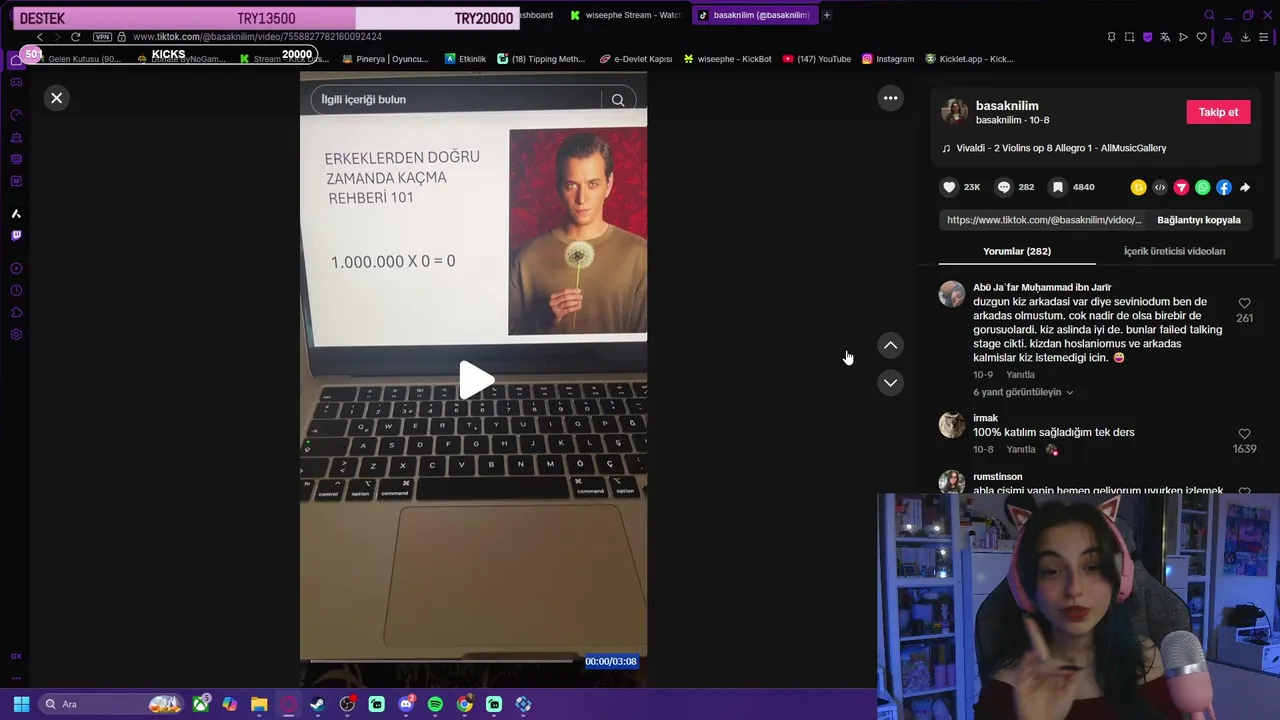
Task: Click the search icon in İlgili içeriği bulun
Action: 618,100
